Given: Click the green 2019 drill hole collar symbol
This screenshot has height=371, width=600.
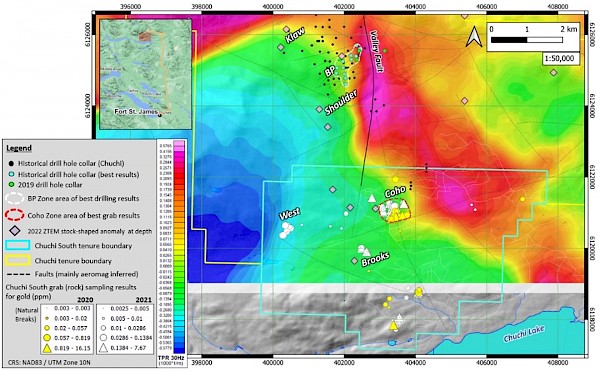Looking at the screenshot, I should click(11, 185).
